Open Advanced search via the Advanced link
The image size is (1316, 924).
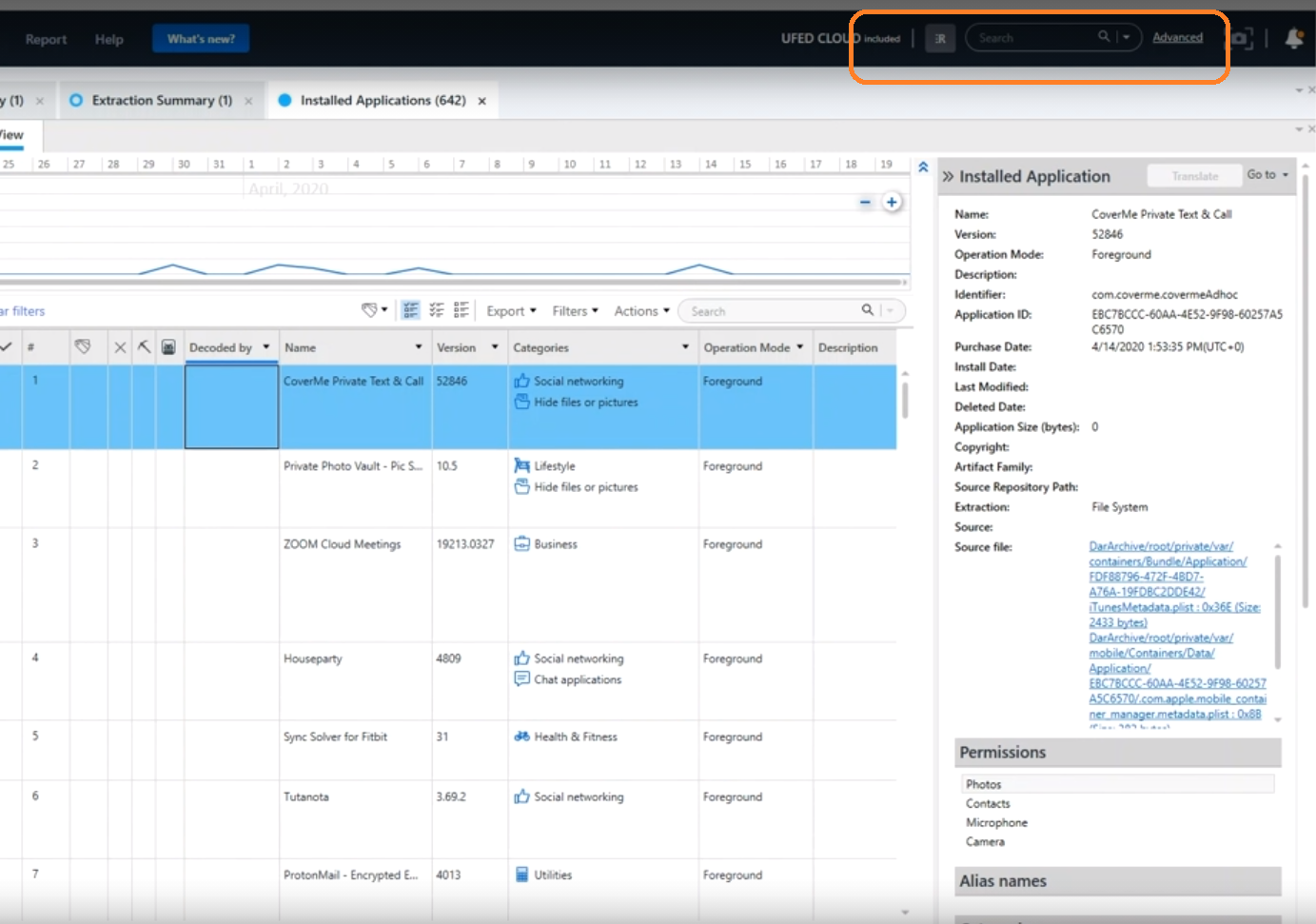coord(1177,37)
